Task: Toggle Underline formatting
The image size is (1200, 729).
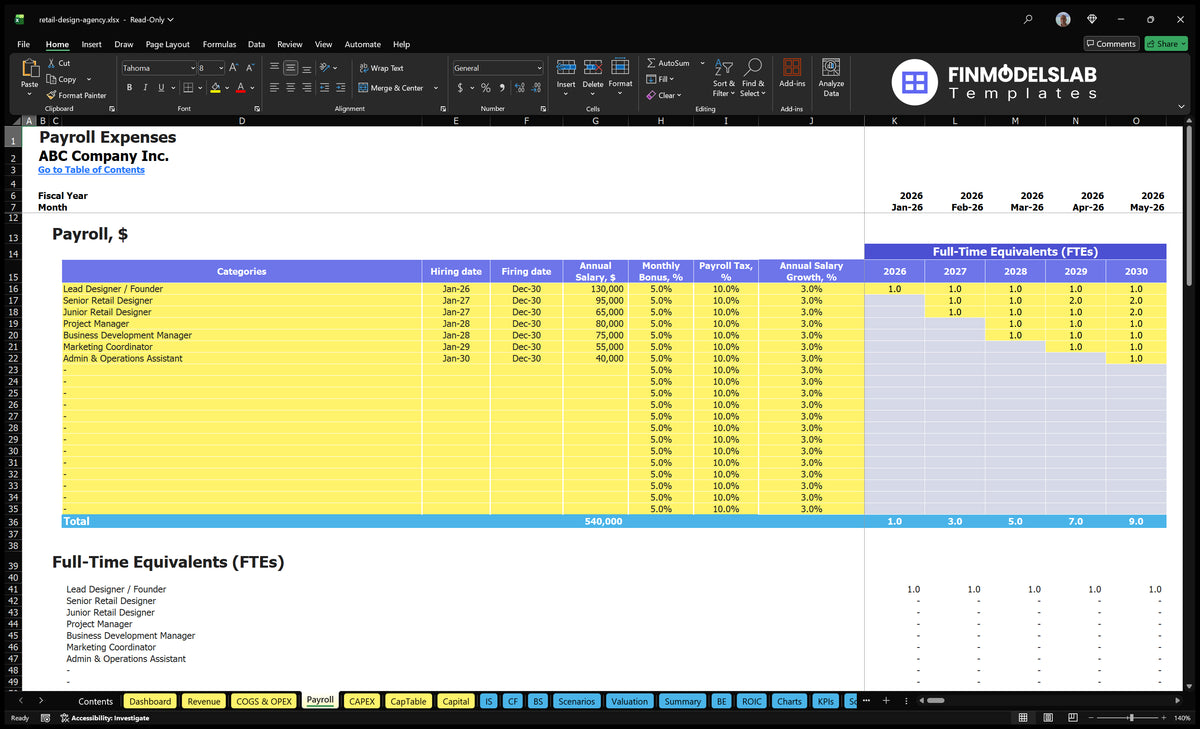Action: [x=161, y=88]
